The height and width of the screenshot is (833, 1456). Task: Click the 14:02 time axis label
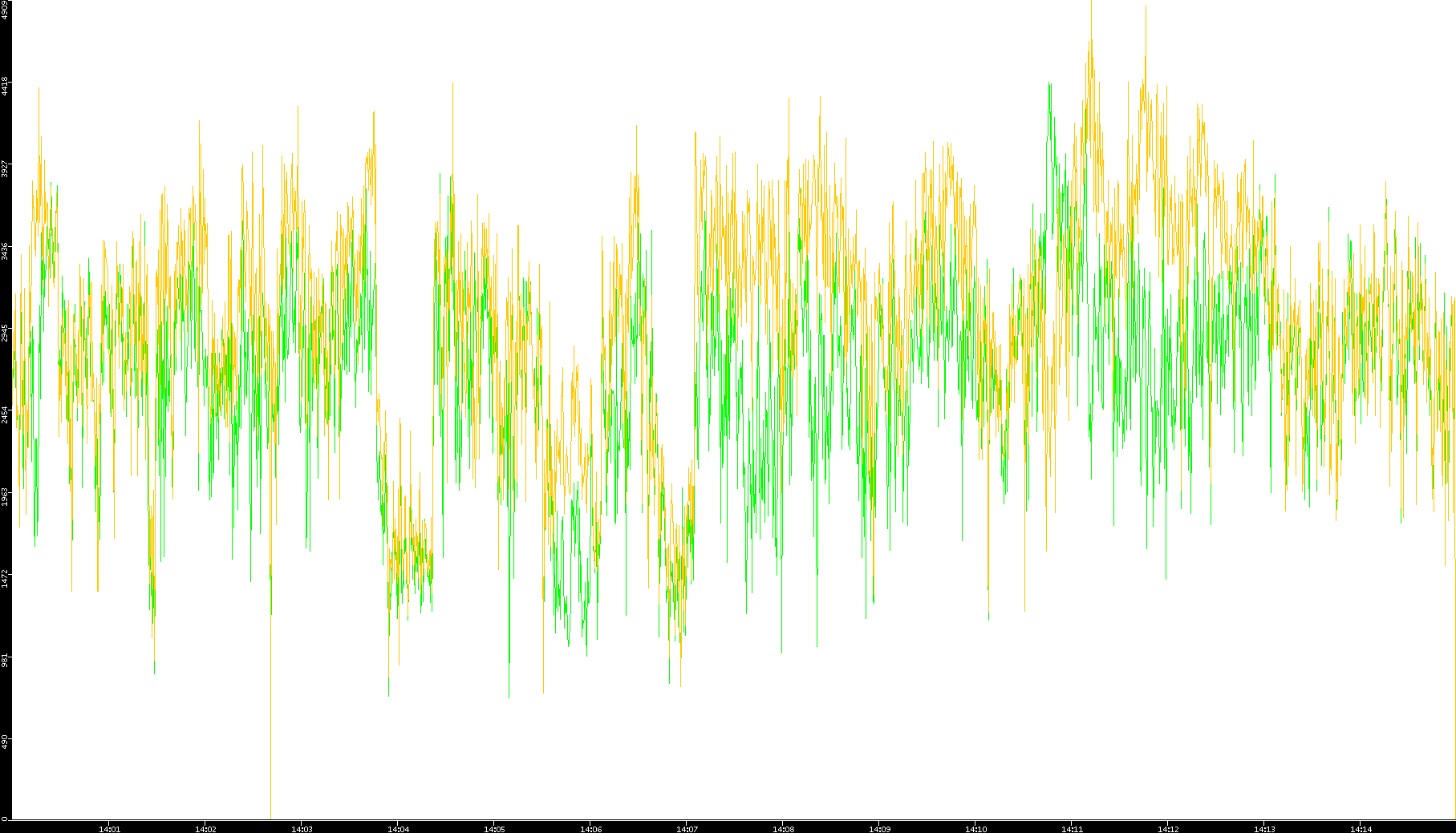(x=205, y=829)
